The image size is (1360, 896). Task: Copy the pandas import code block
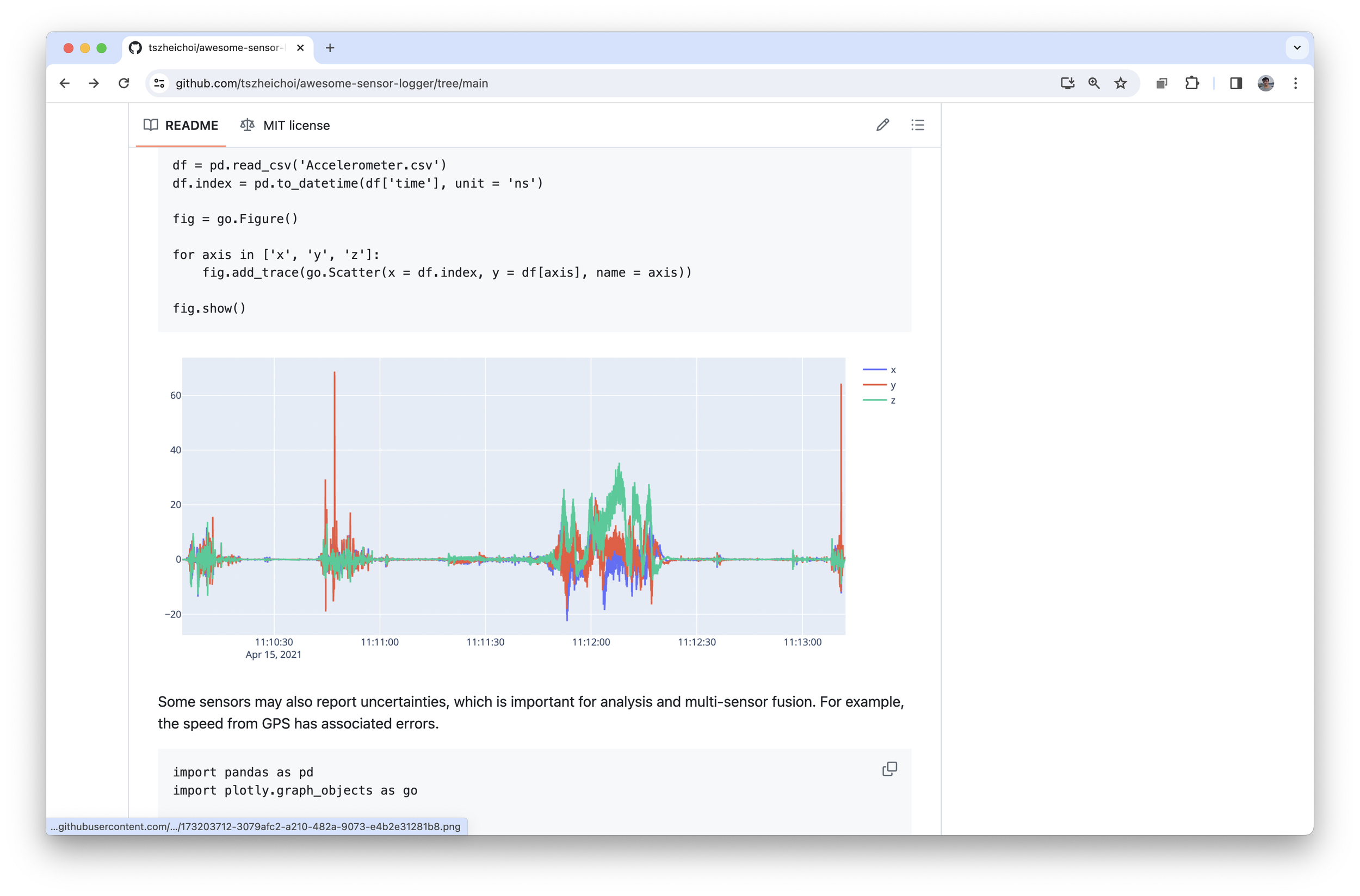pos(889,769)
